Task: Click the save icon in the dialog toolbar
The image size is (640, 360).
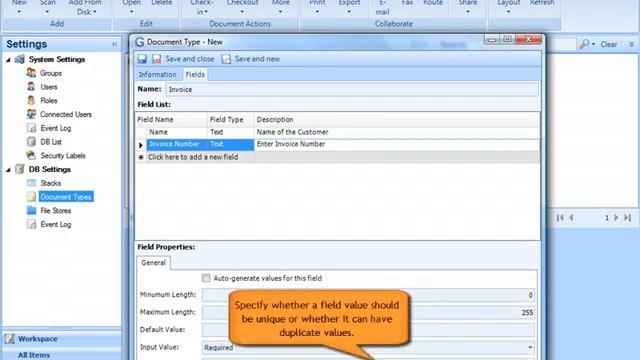Action: (x=142, y=59)
